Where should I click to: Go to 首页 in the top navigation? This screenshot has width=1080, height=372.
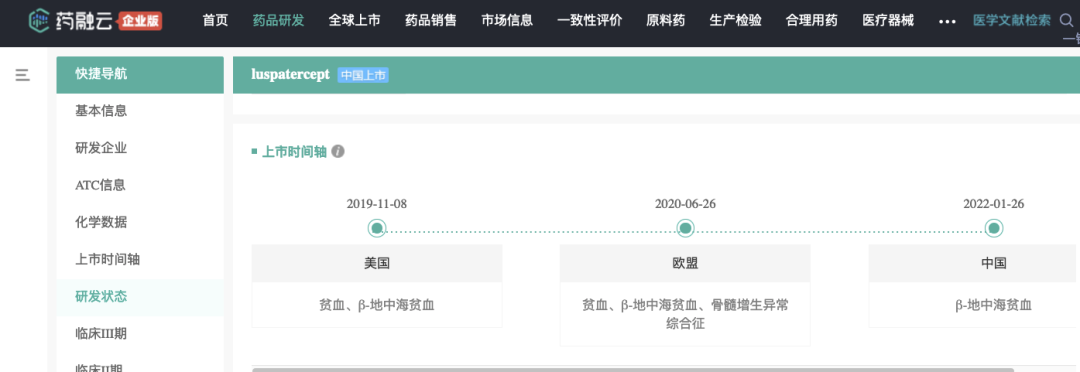point(216,21)
